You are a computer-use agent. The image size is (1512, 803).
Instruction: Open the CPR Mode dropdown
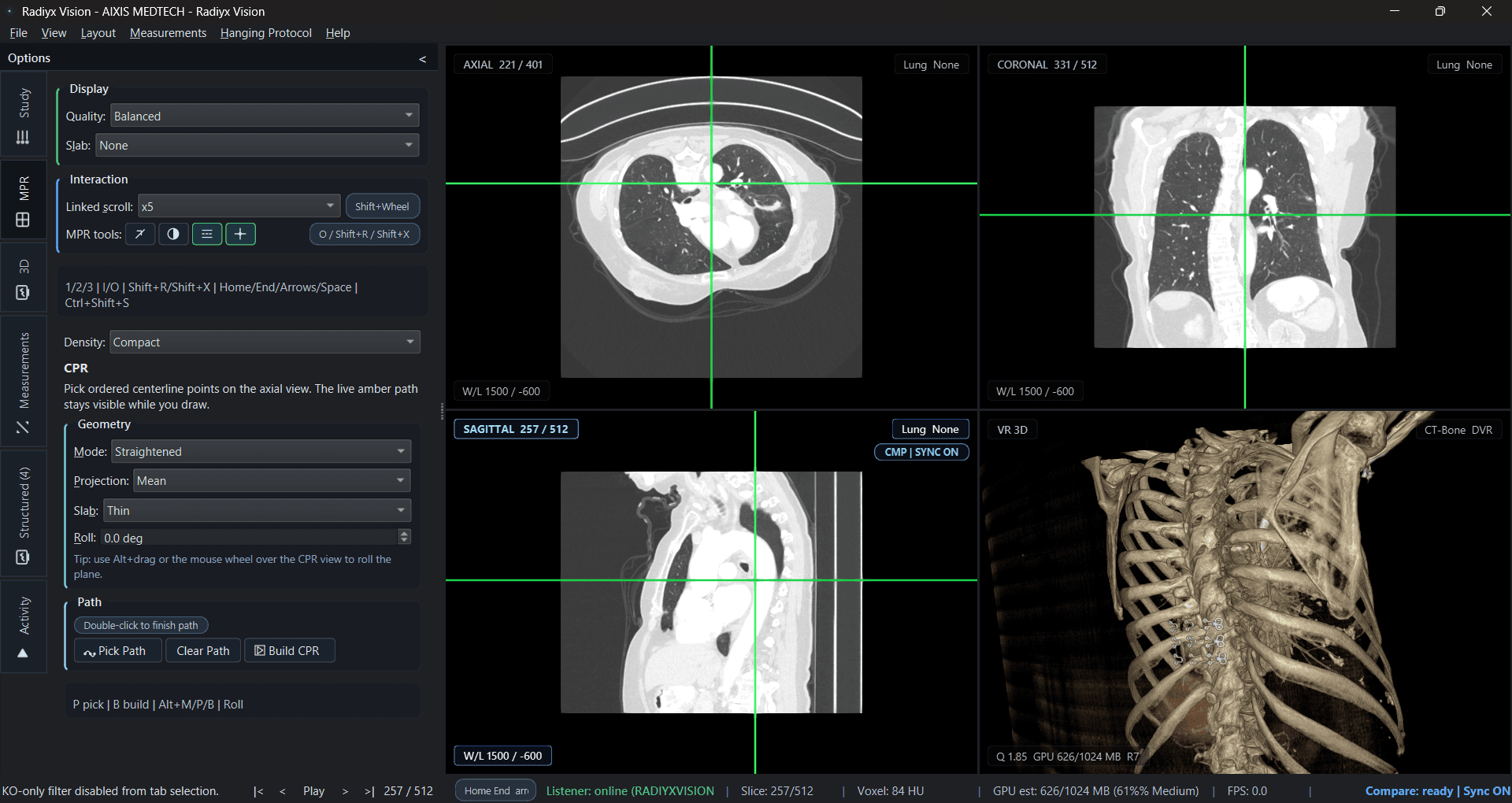coord(261,451)
